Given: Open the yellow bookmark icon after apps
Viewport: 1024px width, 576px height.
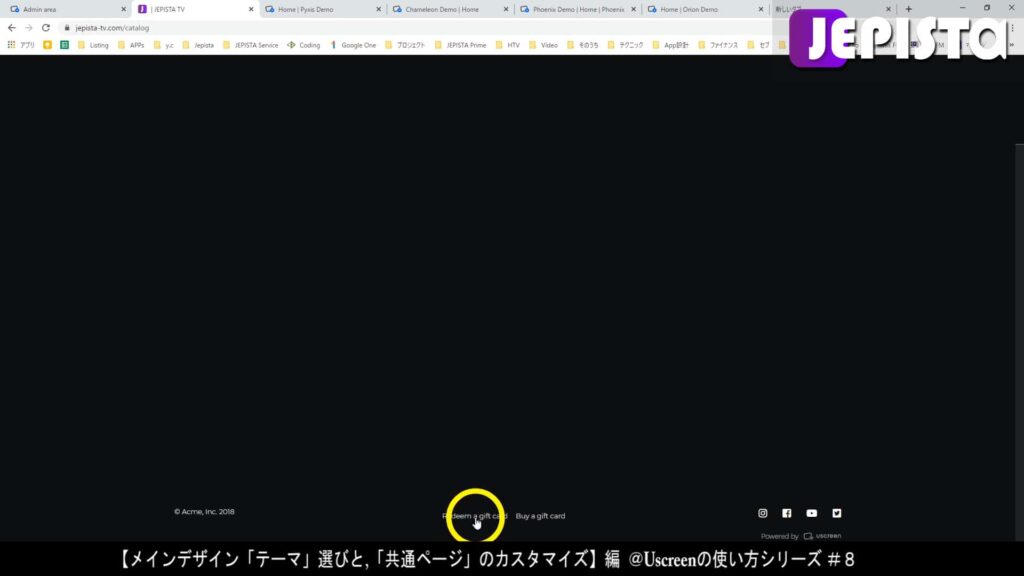Looking at the screenshot, I should (48, 45).
